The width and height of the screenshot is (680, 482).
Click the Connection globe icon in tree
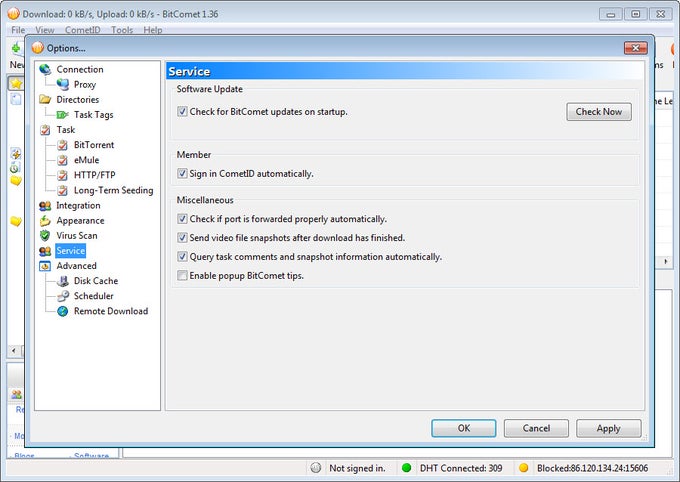coord(45,69)
